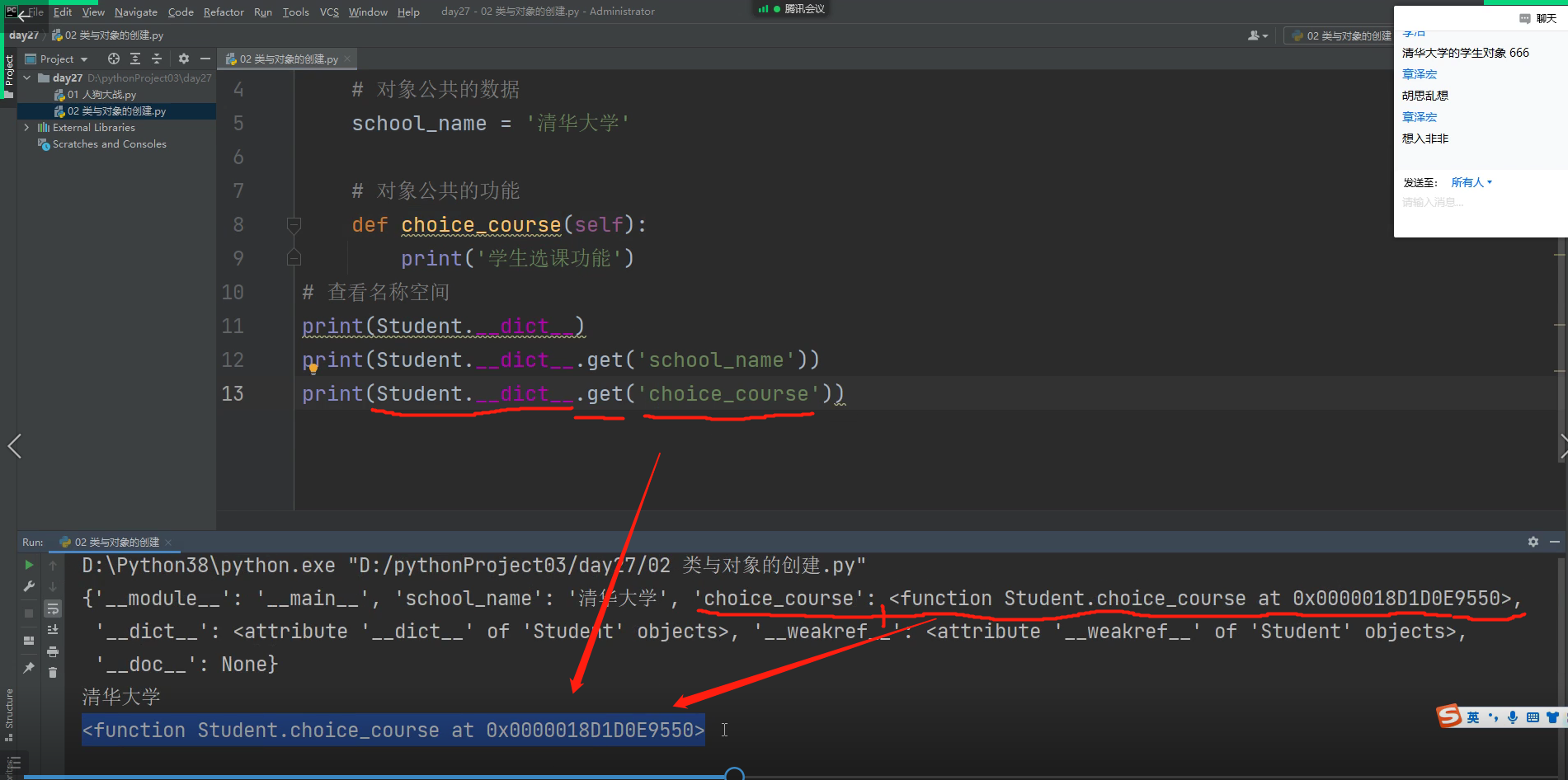Click the Up the stack trace arrow
Screen dimensions: 1568x780
(x=53, y=565)
